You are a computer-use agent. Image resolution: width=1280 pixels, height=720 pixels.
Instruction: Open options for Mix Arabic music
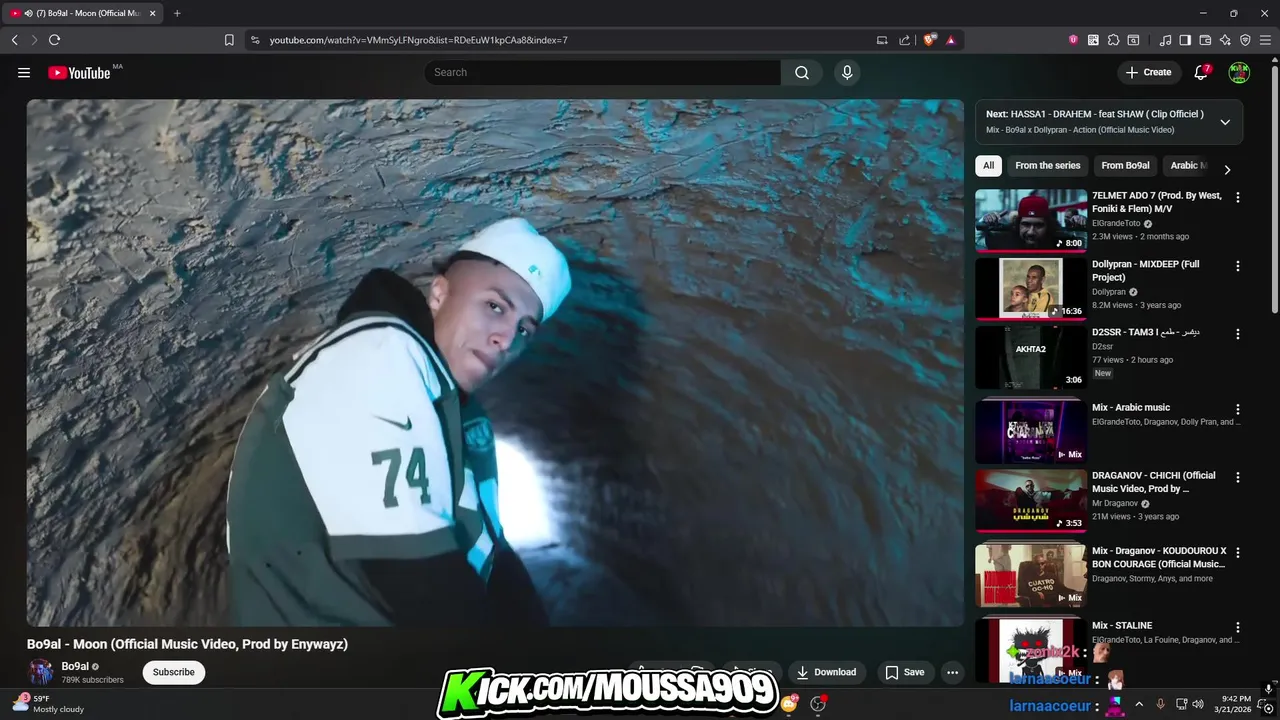1237,409
